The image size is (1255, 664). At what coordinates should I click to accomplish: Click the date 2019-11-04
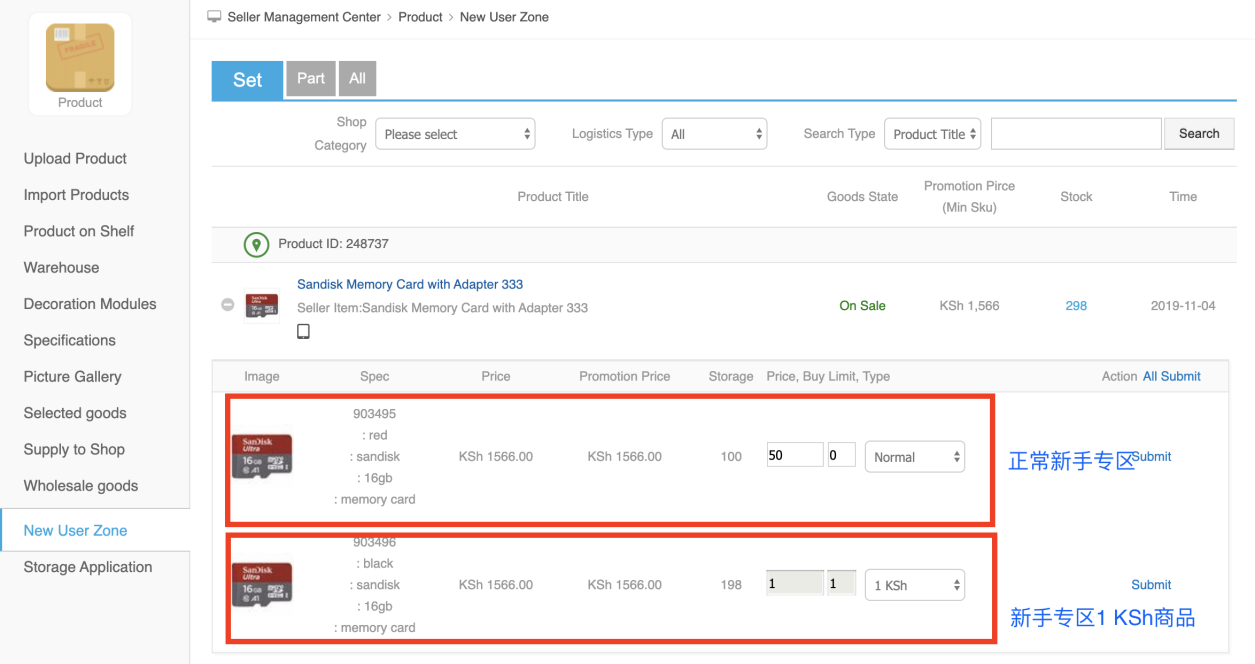tap(1183, 306)
